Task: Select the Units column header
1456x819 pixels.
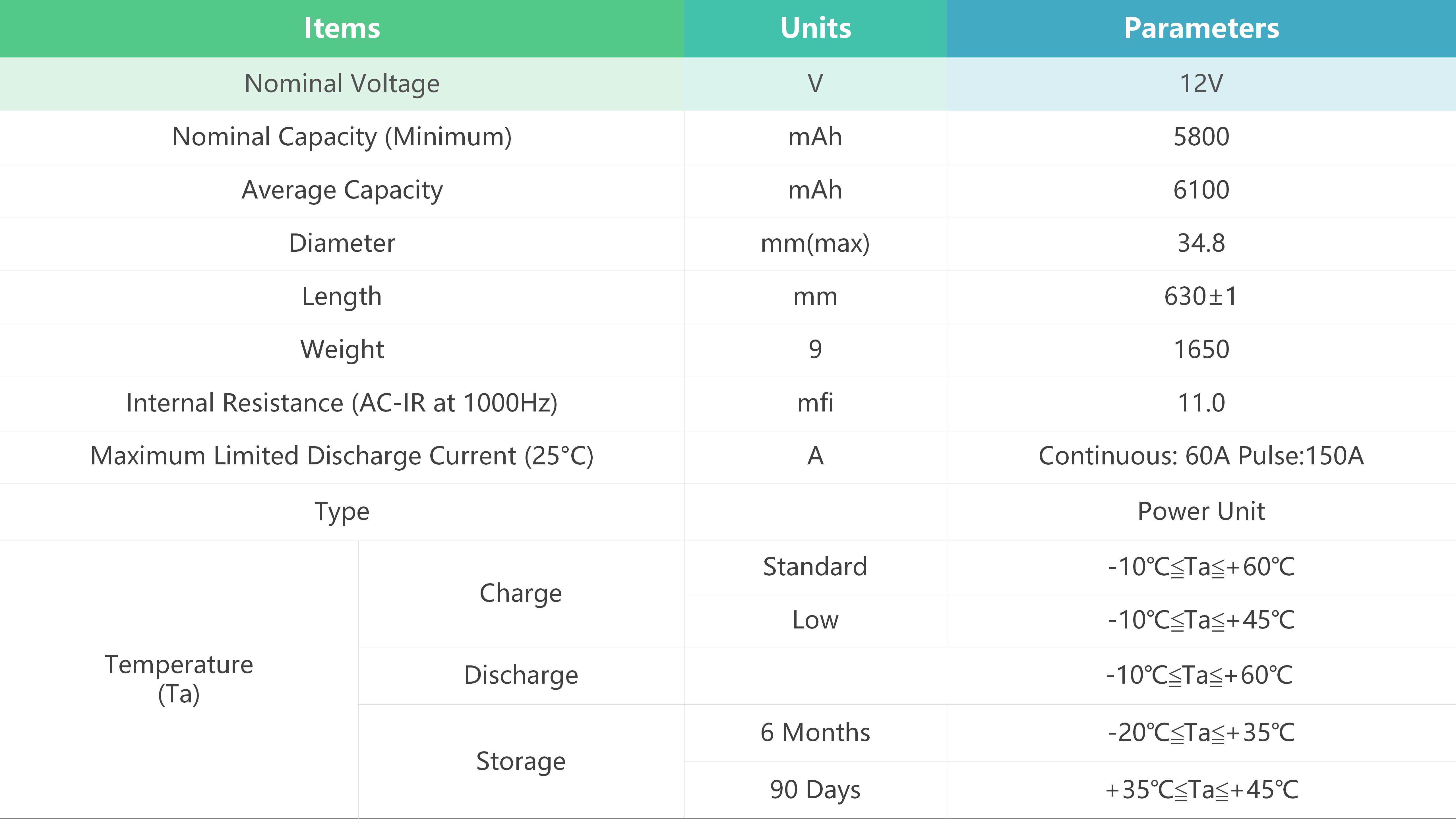Action: (x=815, y=28)
